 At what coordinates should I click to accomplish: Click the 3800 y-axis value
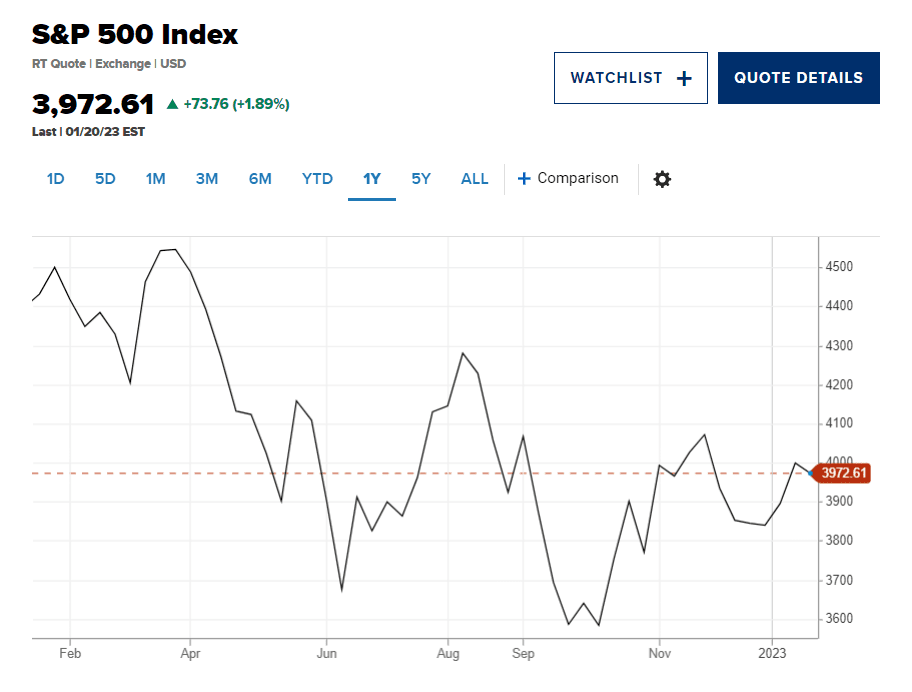839,540
